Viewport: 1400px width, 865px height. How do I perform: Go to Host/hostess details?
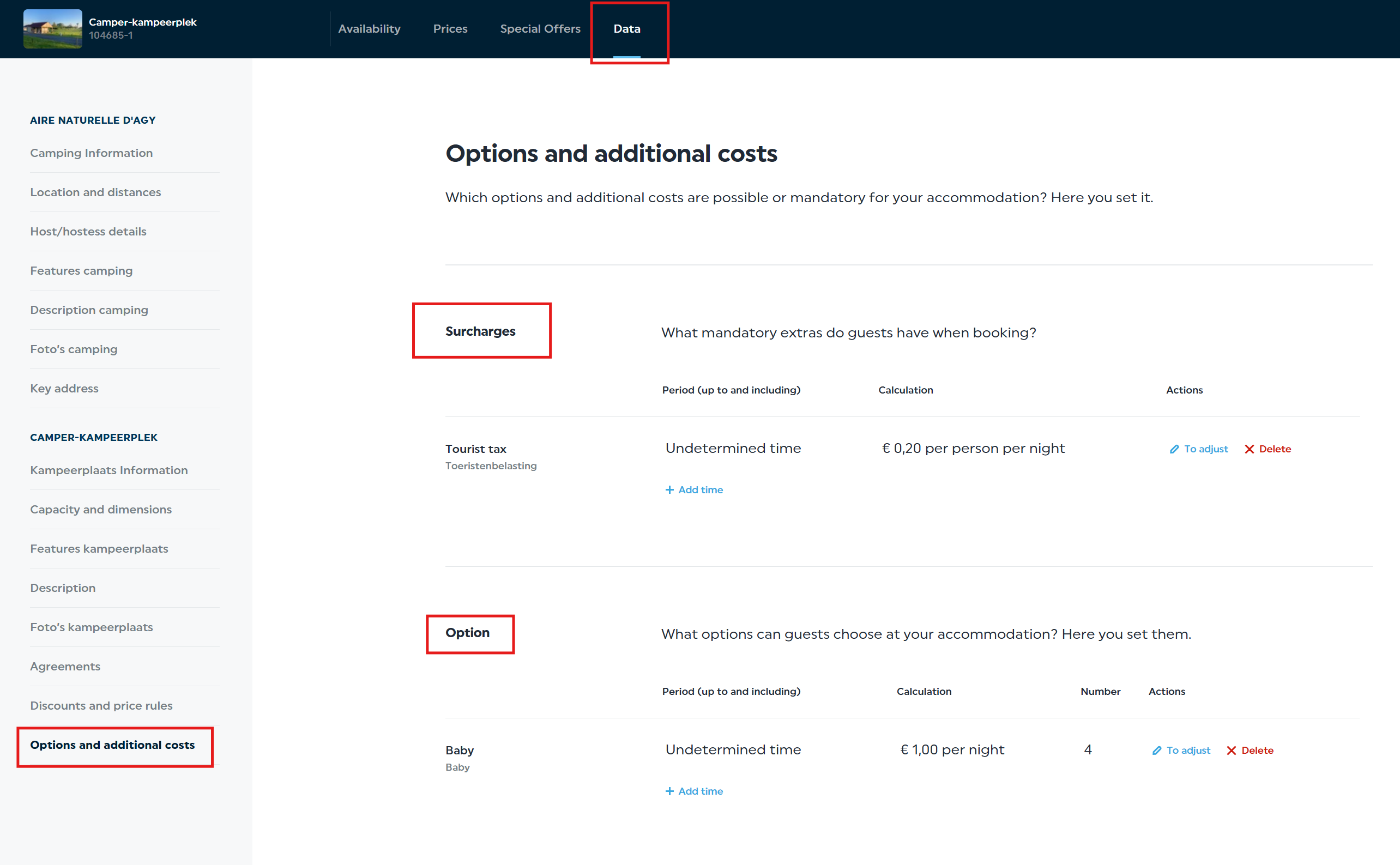tap(88, 232)
